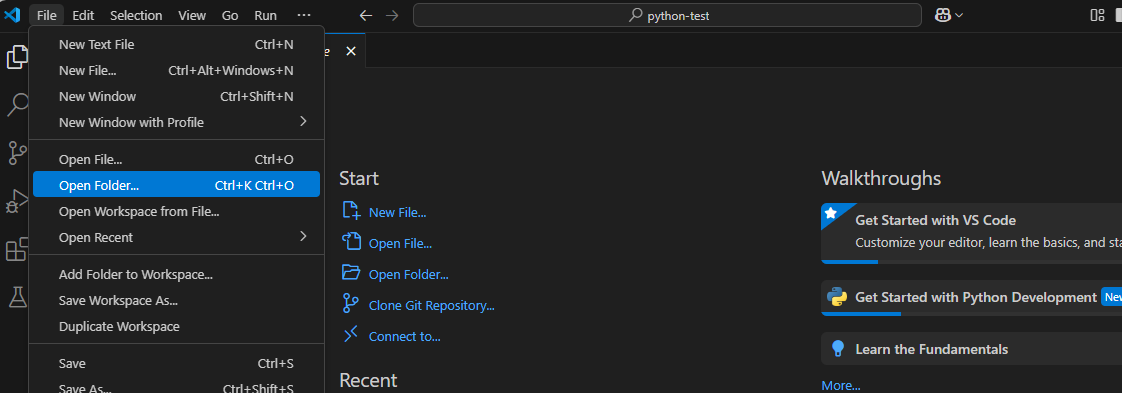Choose Add Folder to Workspace...
Image resolution: width=1122 pixels, height=393 pixels.
(x=176, y=274)
